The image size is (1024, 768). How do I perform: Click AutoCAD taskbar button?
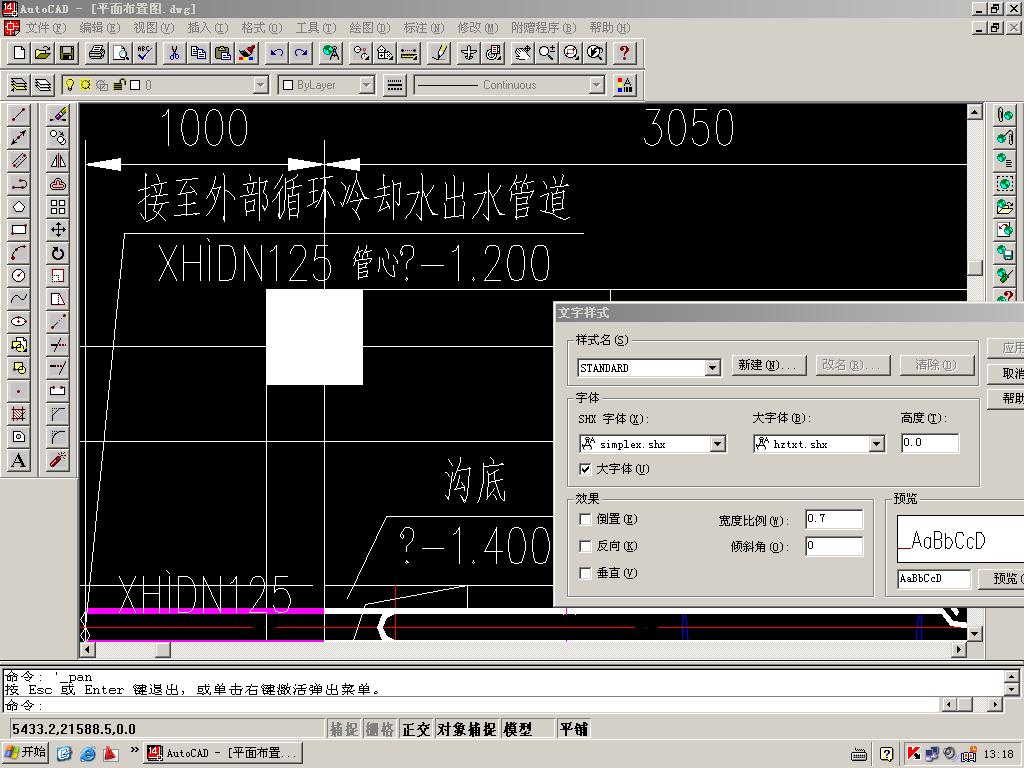(223, 753)
